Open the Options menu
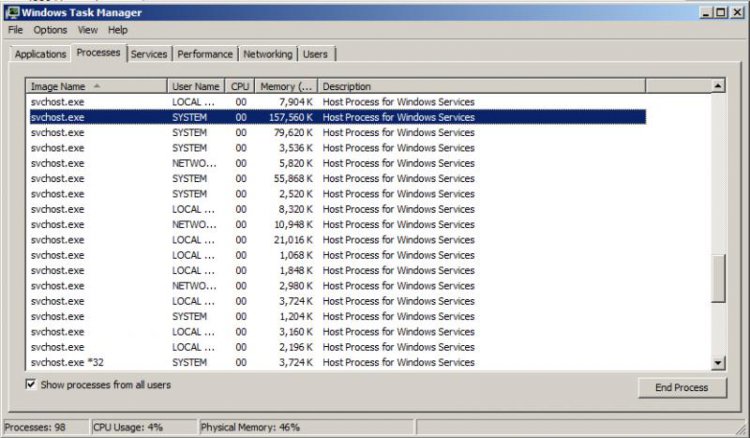 [50, 30]
